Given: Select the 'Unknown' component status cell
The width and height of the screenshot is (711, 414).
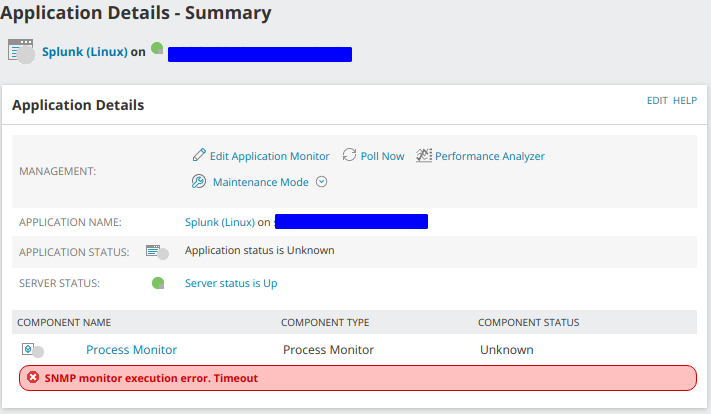Looking at the screenshot, I should tap(506, 350).
